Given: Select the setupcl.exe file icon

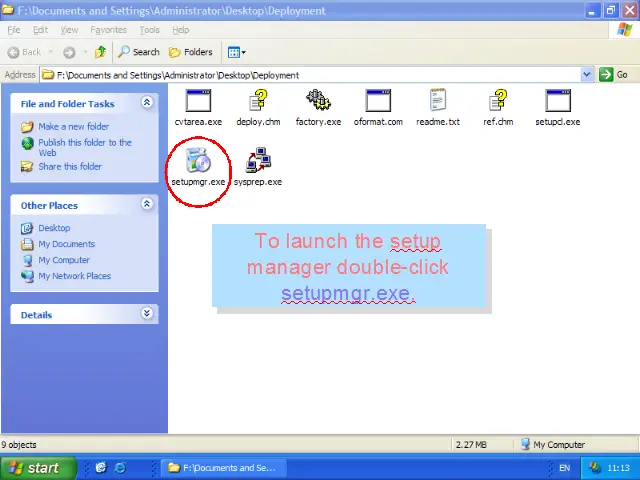Looking at the screenshot, I should point(558,100).
